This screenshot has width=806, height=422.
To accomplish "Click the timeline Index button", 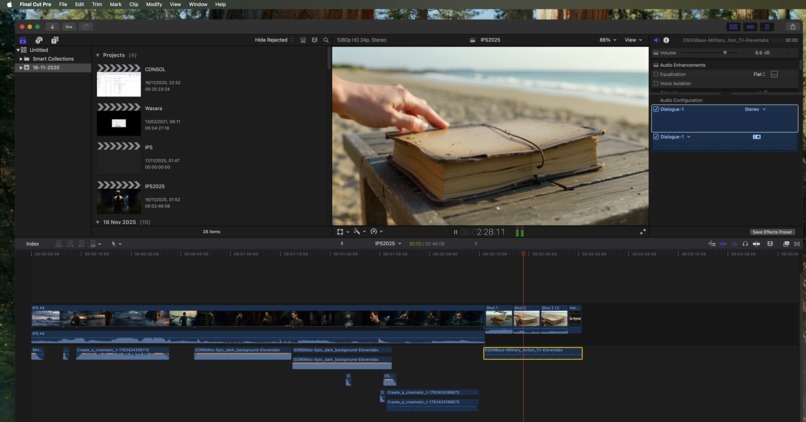I will point(32,244).
